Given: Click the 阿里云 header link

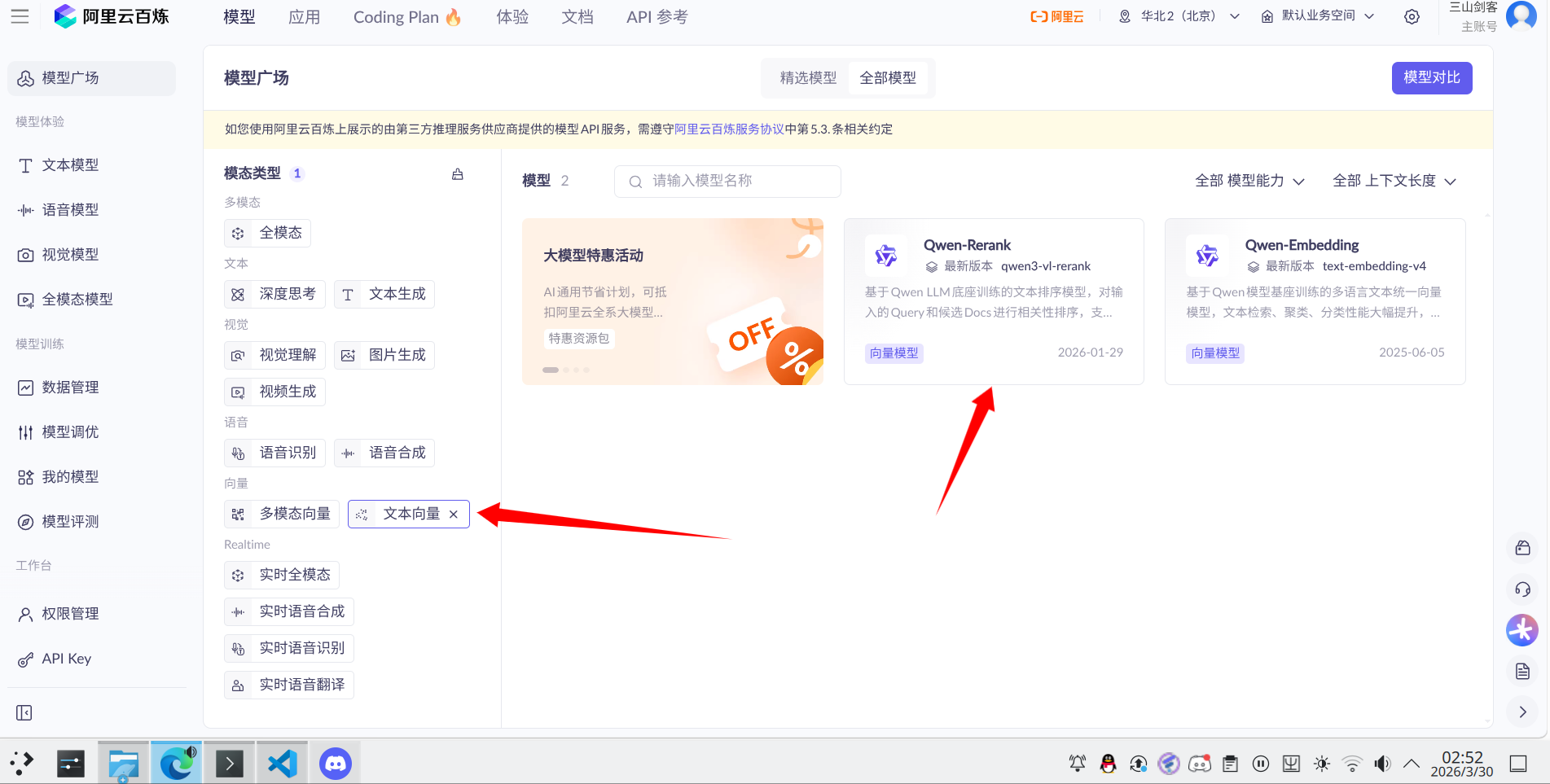Looking at the screenshot, I should (1057, 16).
